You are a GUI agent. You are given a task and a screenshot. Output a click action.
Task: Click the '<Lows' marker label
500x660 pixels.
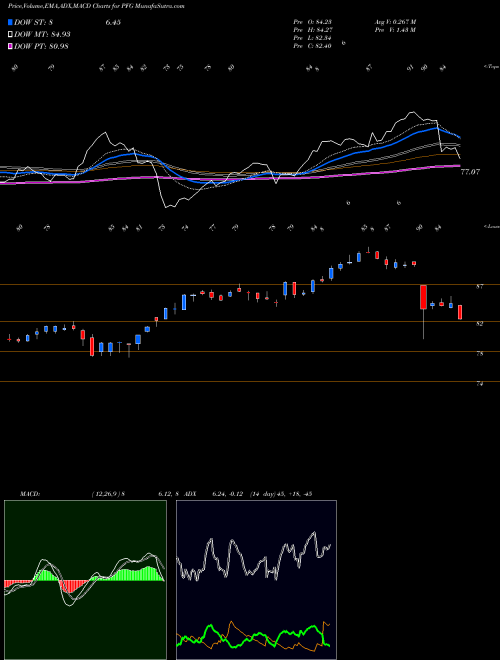491,226
